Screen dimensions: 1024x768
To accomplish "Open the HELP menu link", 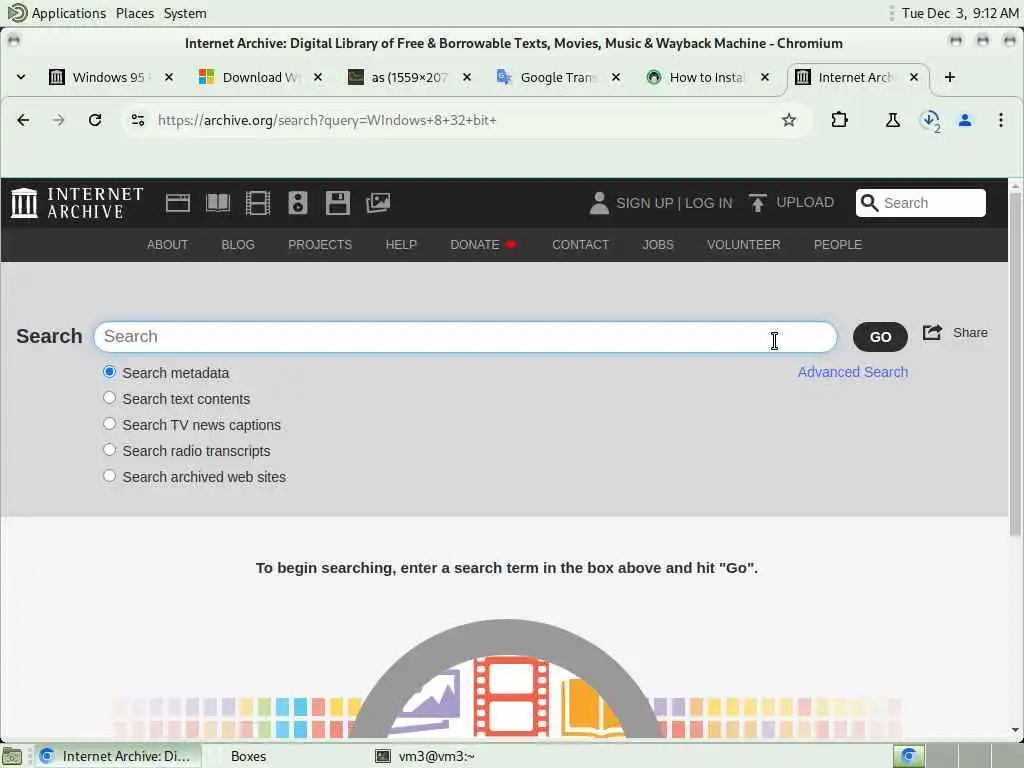I will [x=401, y=245].
